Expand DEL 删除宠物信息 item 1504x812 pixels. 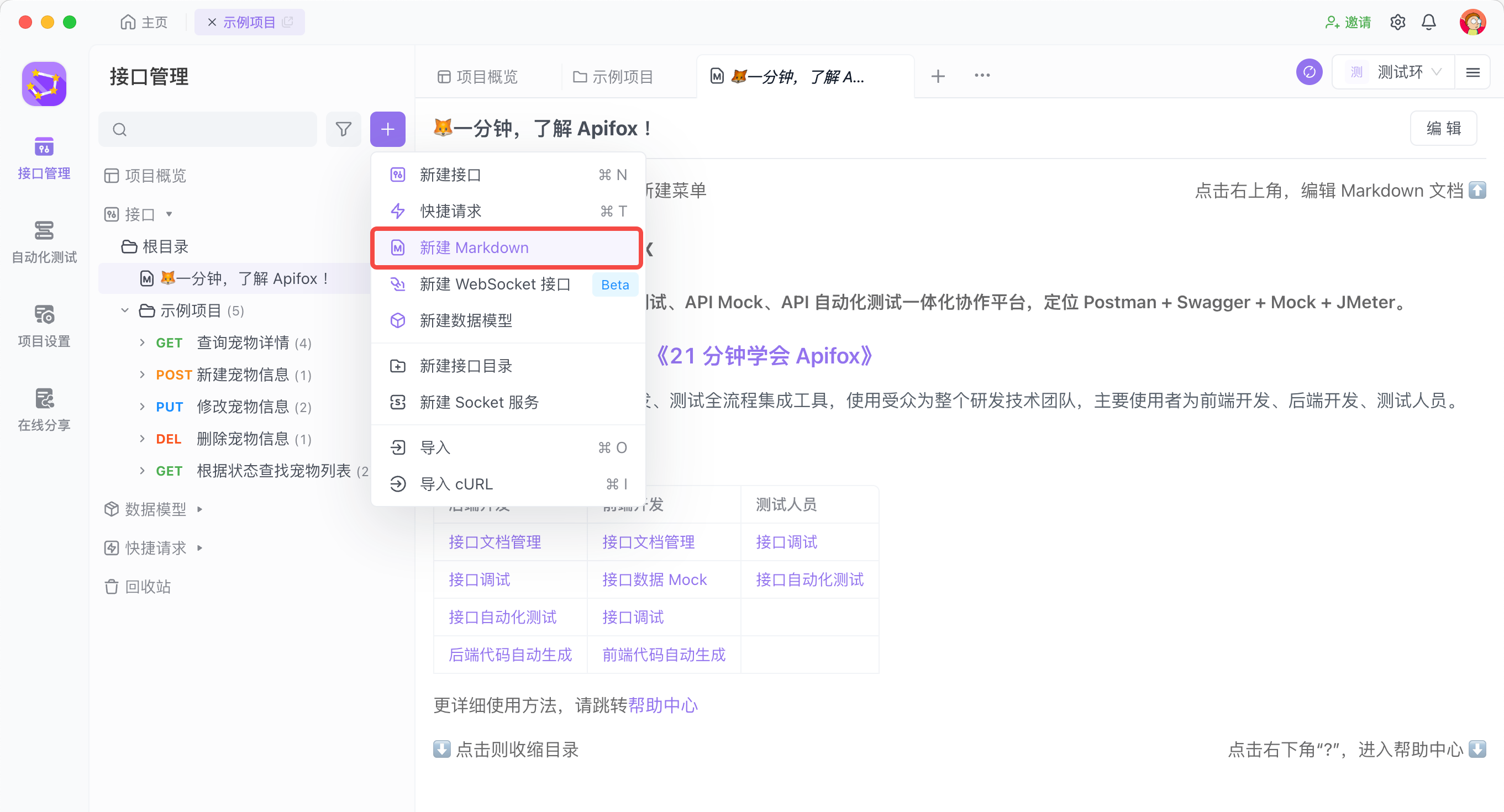point(142,439)
